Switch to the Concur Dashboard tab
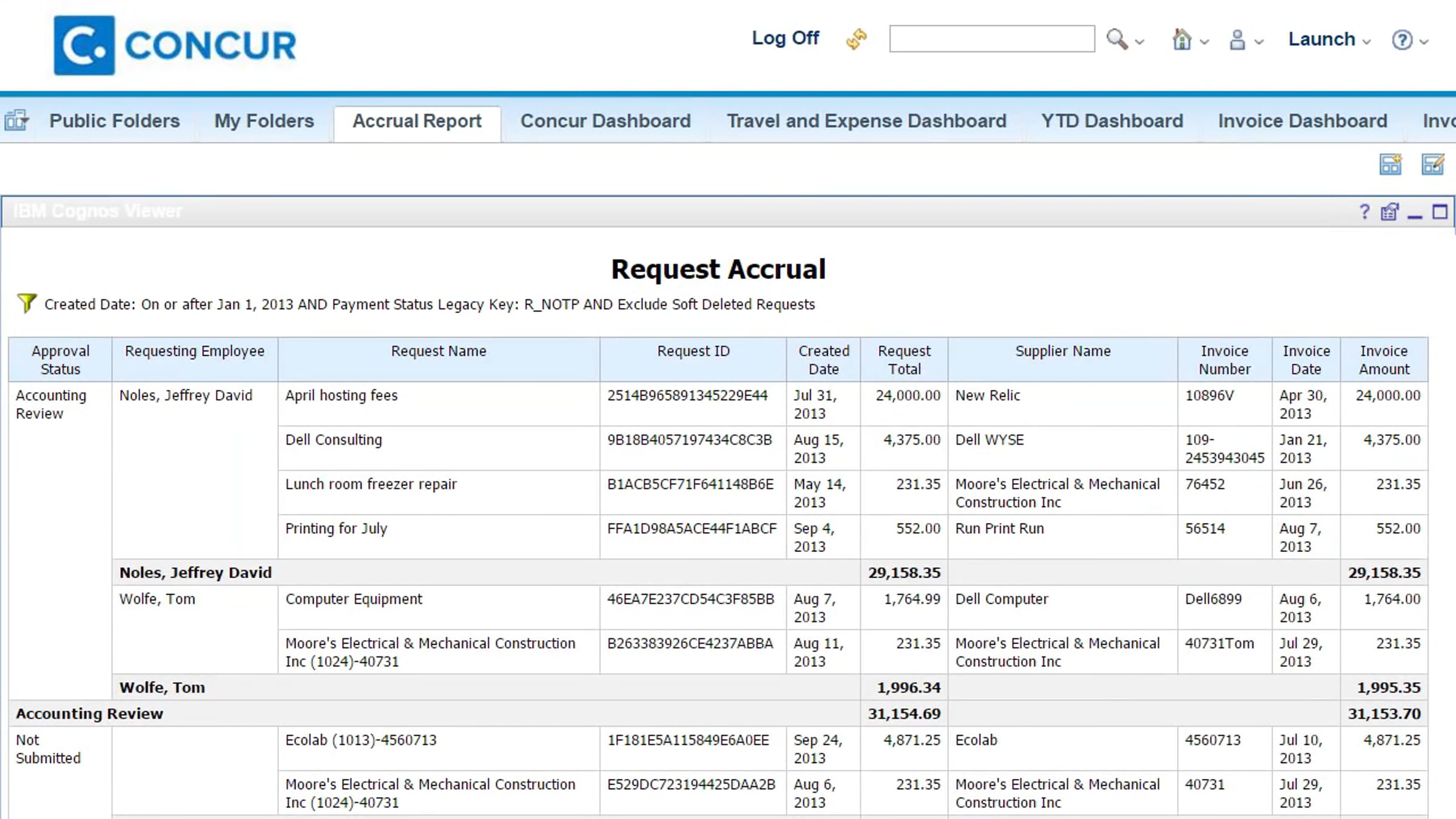The height and width of the screenshot is (819, 1456). (605, 121)
